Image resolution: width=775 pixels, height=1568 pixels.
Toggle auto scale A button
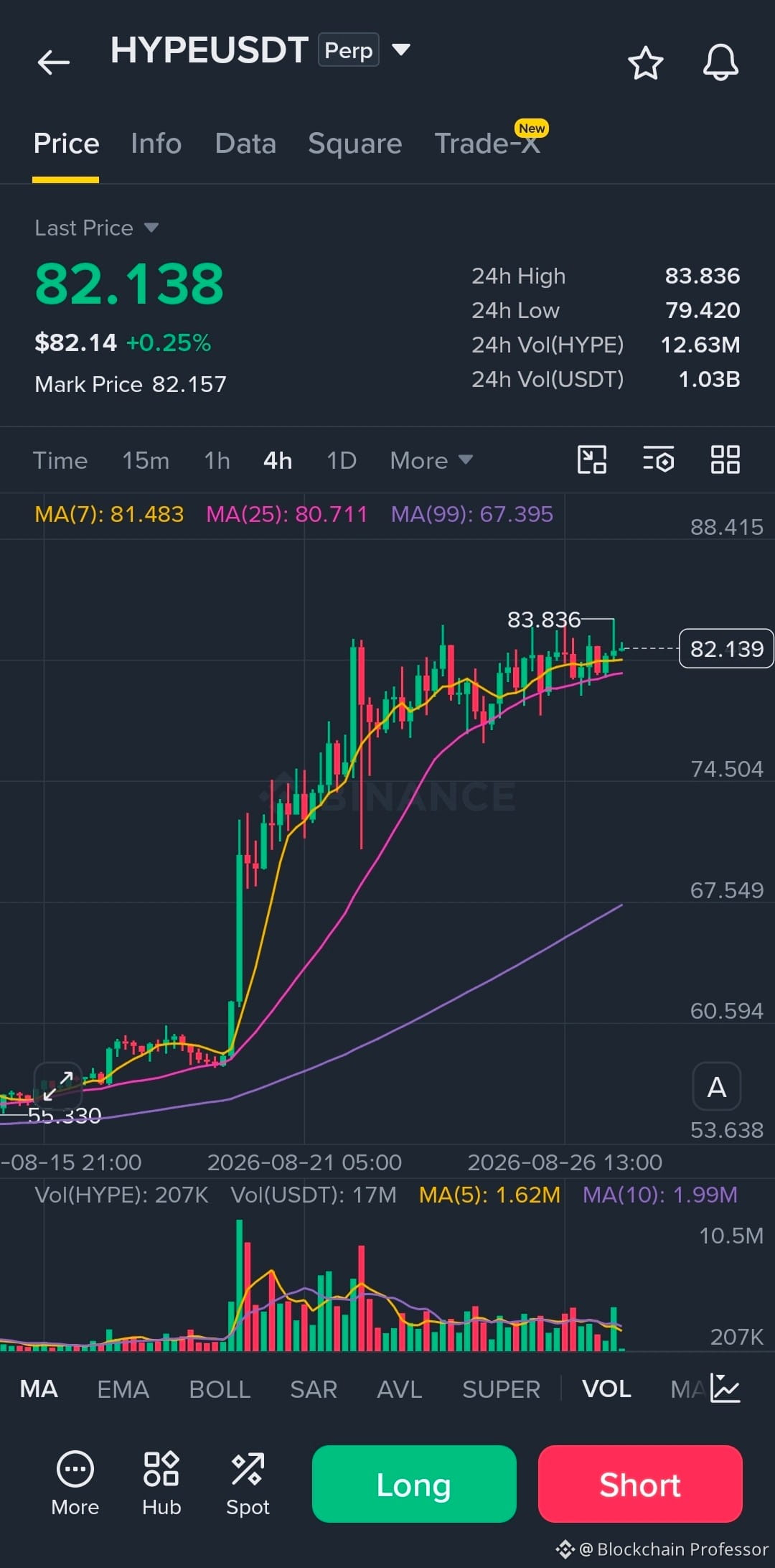(x=717, y=1086)
